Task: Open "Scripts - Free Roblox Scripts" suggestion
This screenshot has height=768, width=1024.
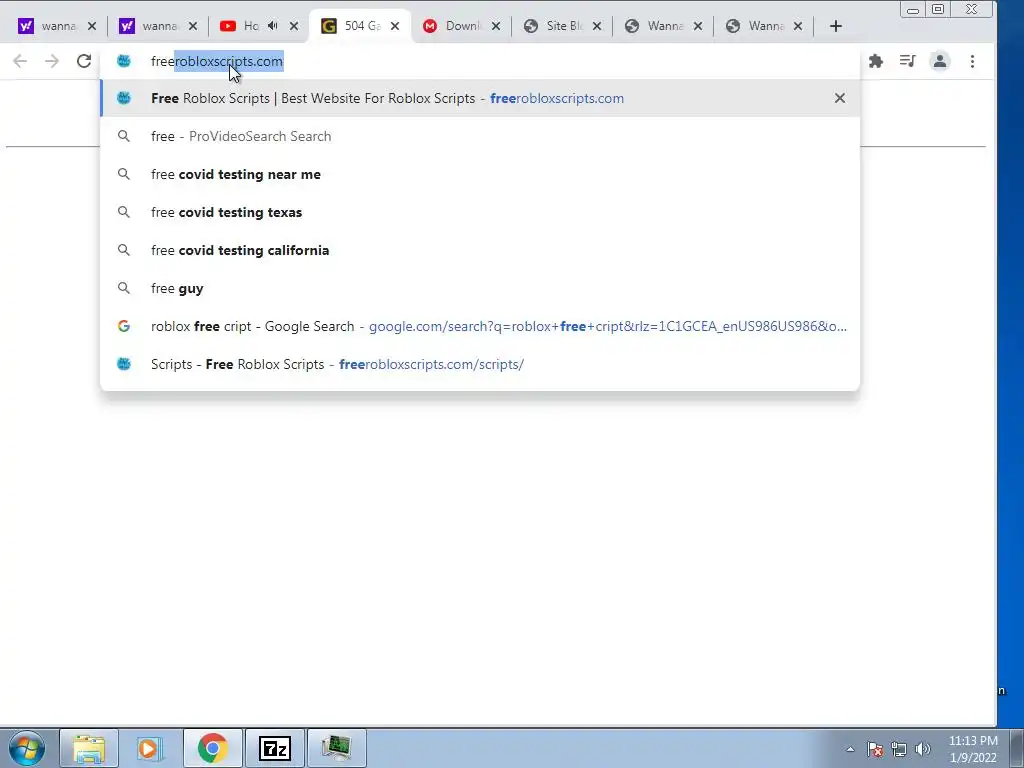Action: (480, 364)
